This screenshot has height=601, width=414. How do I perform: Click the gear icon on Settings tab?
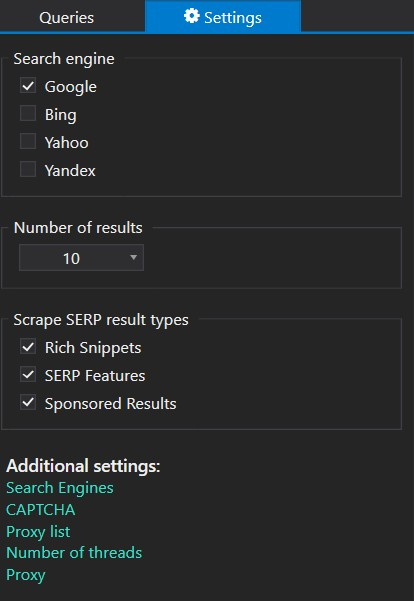click(x=192, y=16)
